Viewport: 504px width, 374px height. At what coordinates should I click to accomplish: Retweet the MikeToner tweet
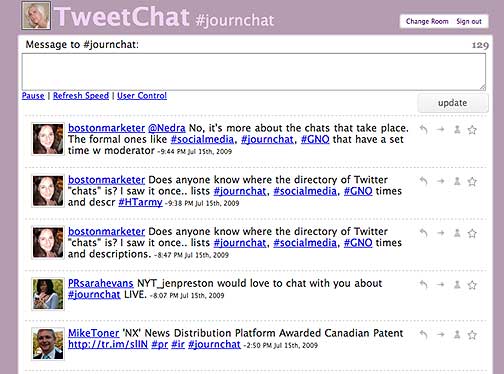(x=441, y=334)
